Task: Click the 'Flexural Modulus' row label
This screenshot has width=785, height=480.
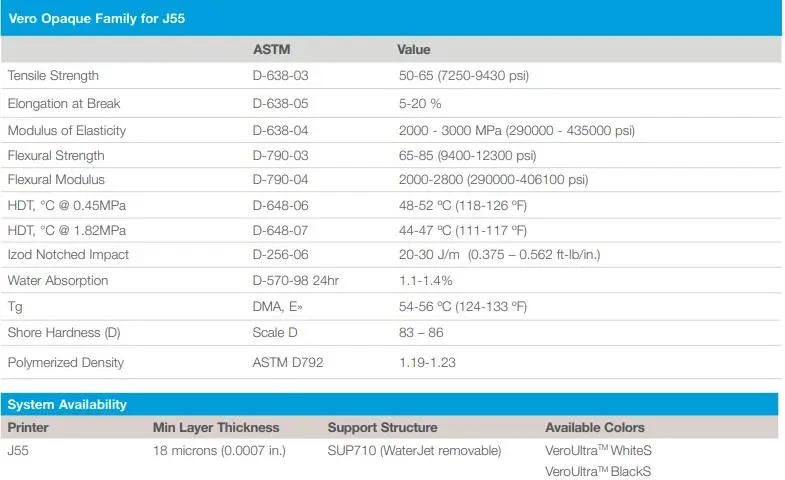Action: [x=56, y=180]
